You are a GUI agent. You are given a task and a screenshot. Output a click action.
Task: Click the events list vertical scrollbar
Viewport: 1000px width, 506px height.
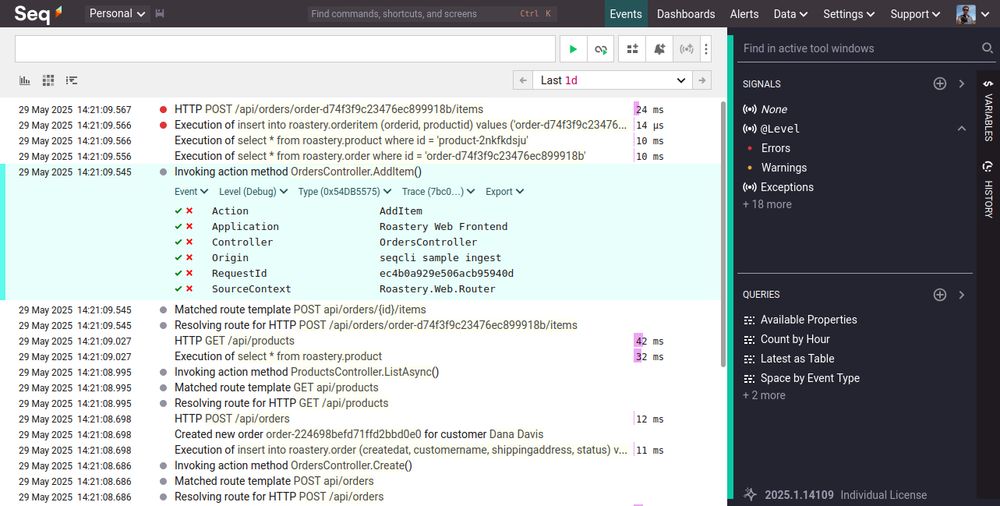click(x=723, y=234)
